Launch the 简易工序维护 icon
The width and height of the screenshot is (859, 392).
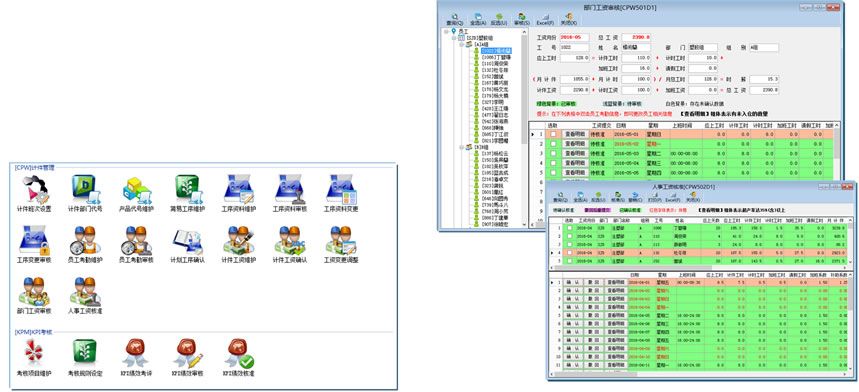[188, 194]
